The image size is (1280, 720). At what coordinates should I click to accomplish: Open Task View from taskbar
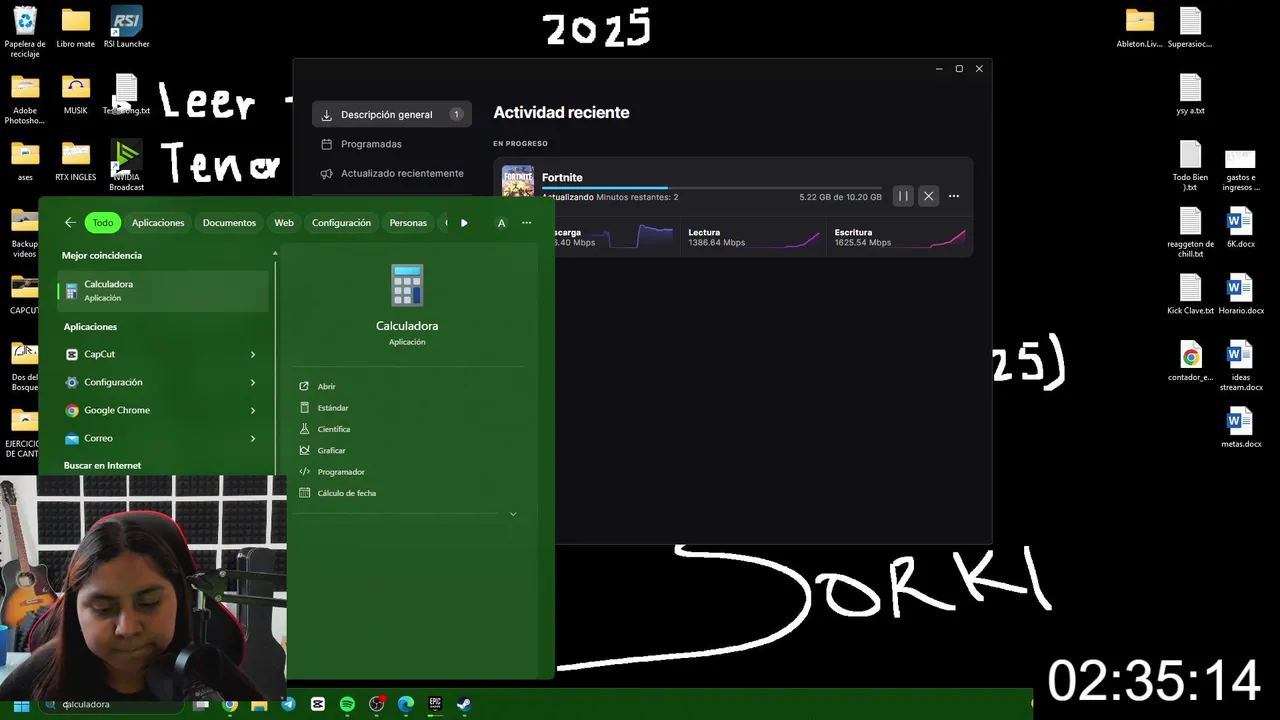(x=201, y=705)
